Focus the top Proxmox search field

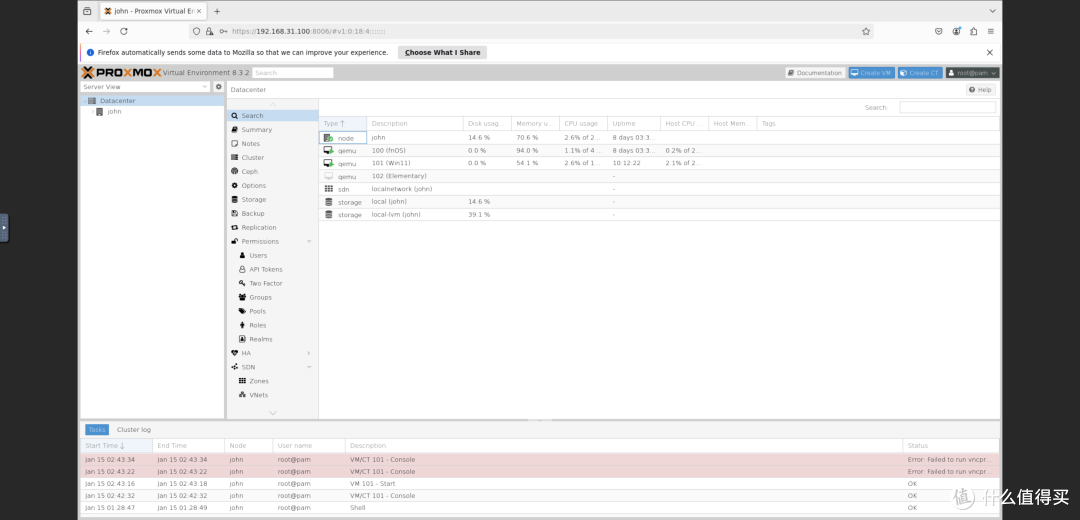[293, 72]
